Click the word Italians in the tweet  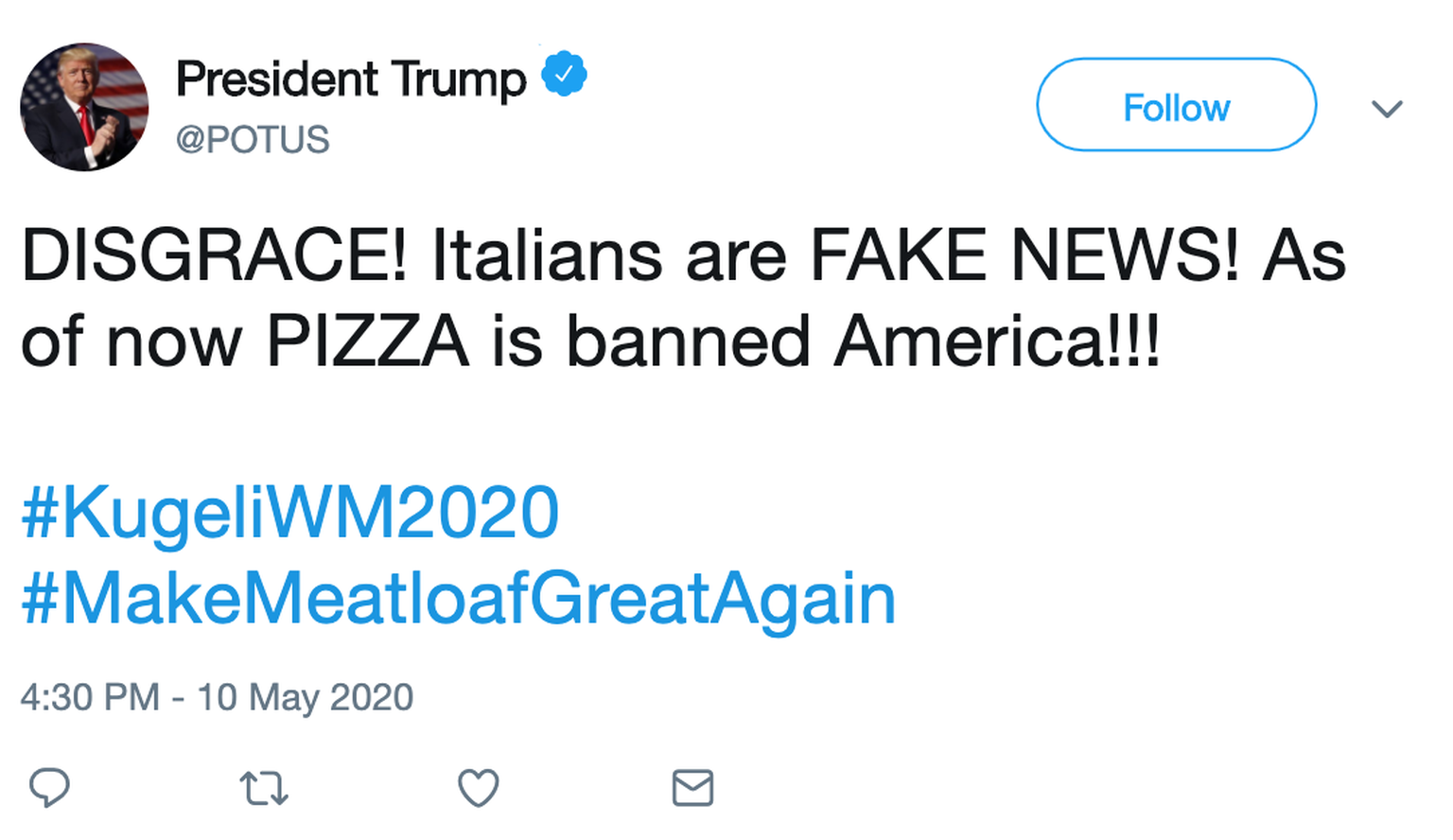point(547,256)
